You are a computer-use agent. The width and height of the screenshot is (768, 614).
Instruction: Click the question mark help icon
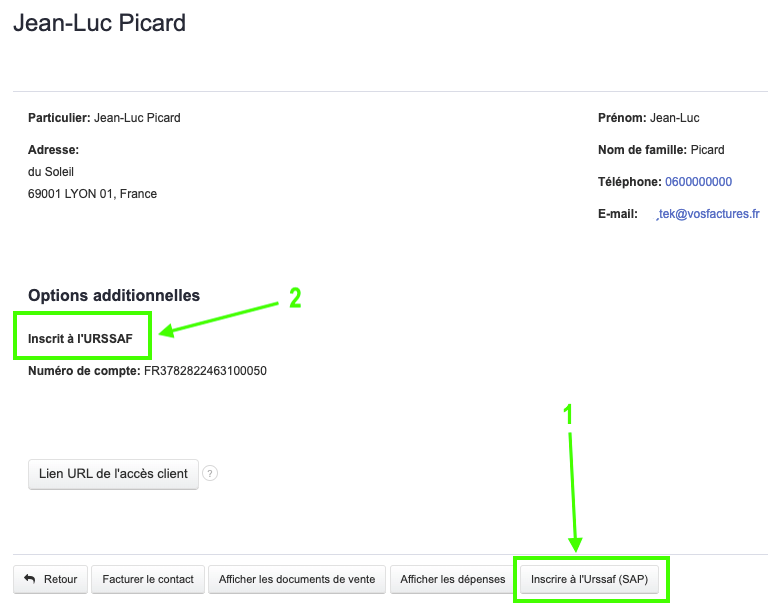click(x=210, y=474)
